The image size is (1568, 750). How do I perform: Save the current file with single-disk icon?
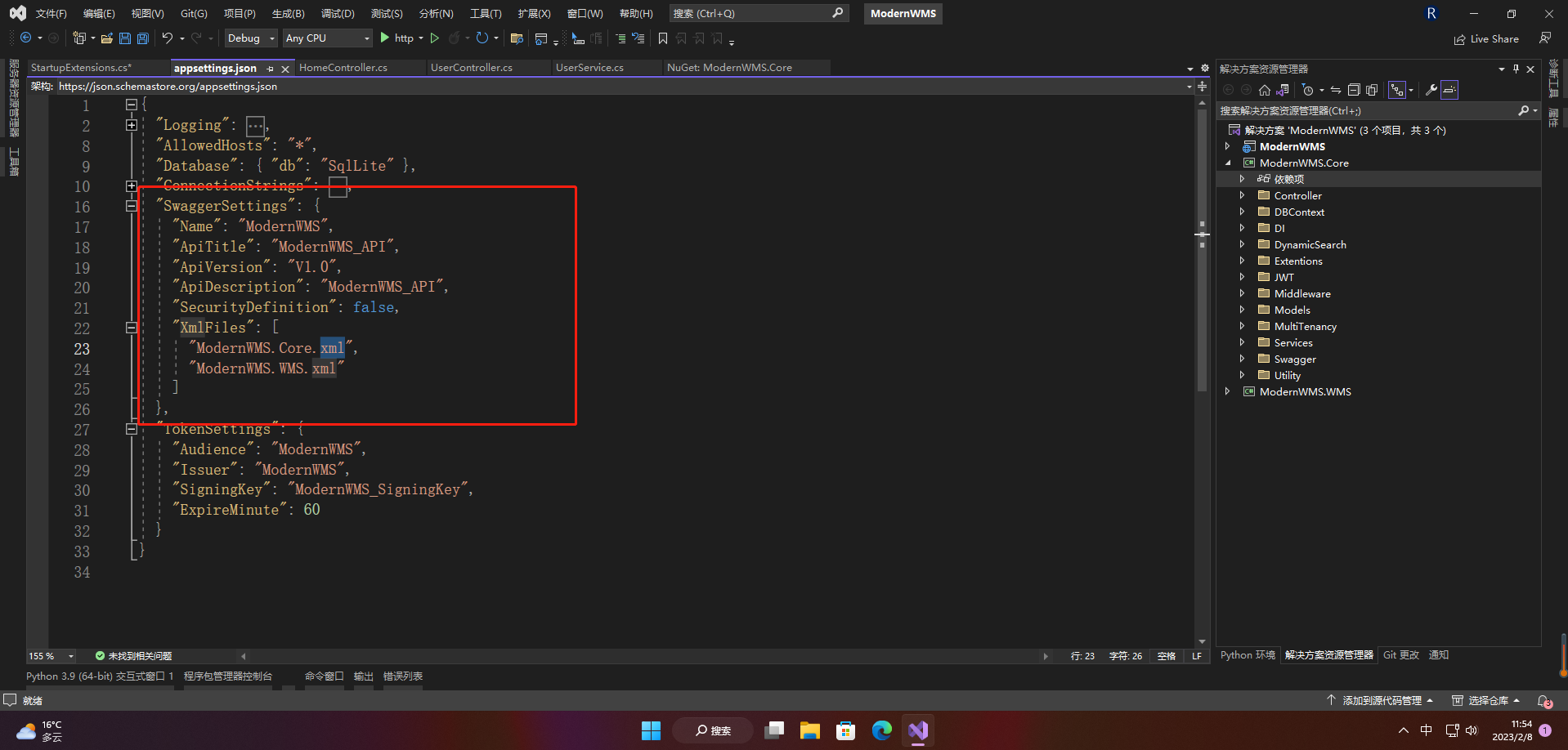coord(125,38)
